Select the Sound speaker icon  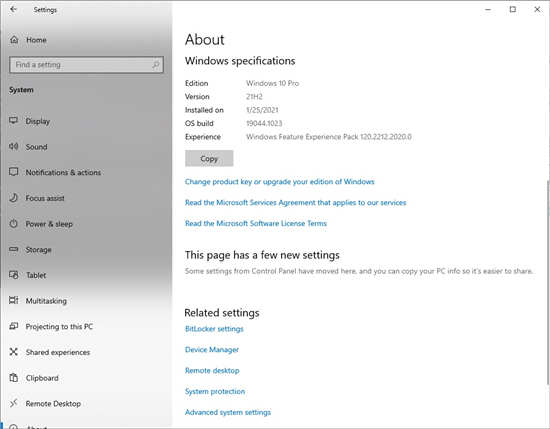[13, 146]
